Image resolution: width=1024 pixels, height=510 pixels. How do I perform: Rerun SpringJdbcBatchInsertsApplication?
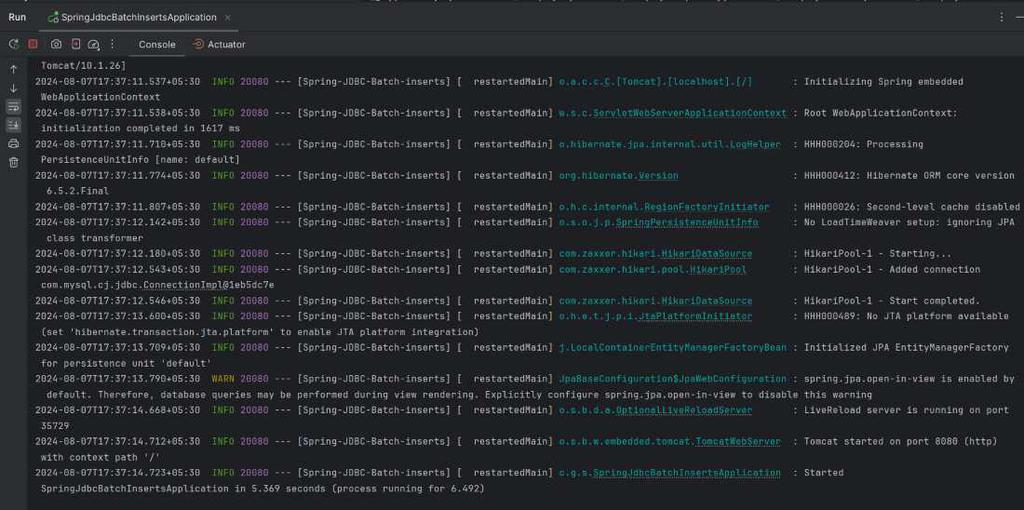point(13,44)
